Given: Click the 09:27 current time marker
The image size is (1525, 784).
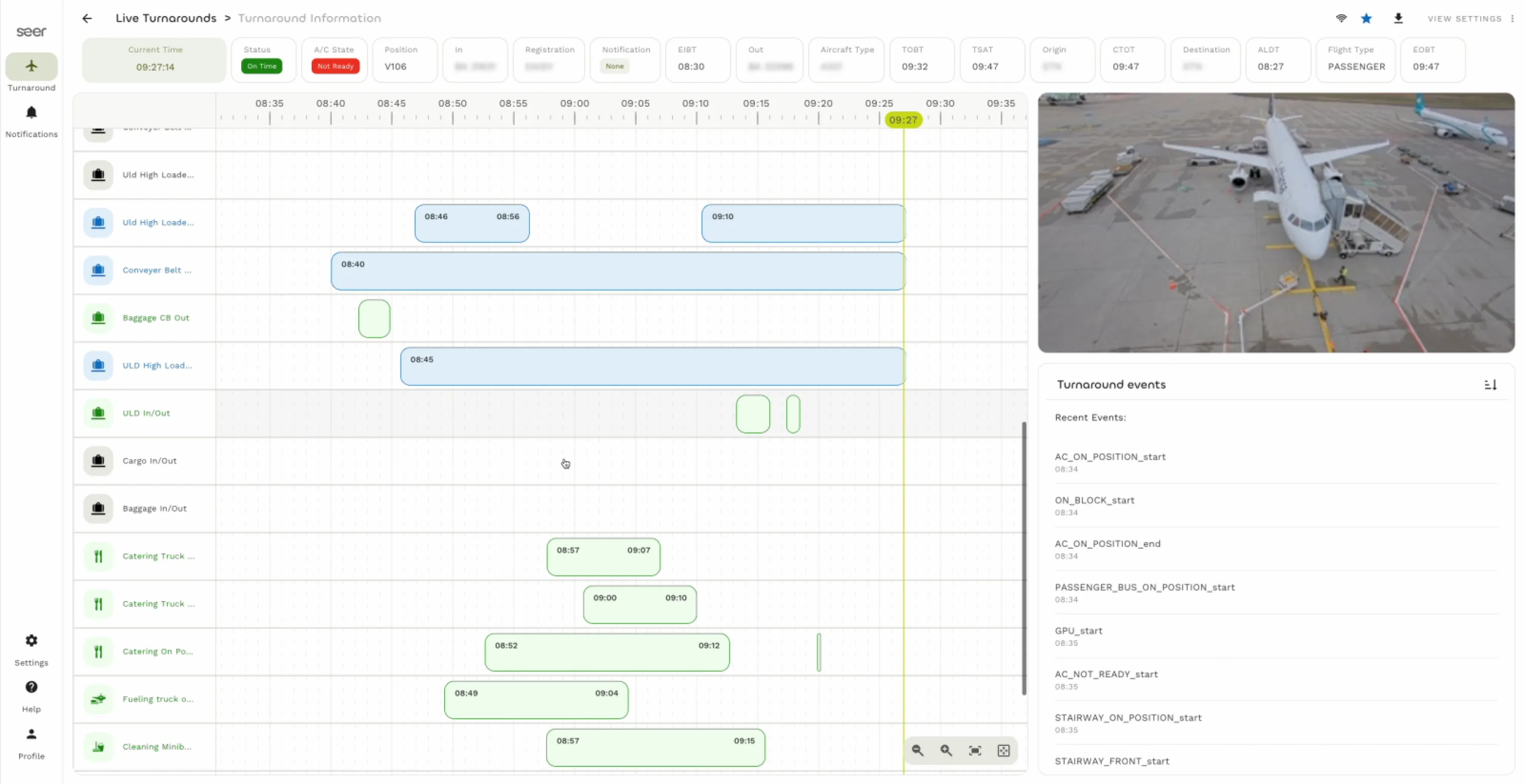Looking at the screenshot, I should click(903, 120).
